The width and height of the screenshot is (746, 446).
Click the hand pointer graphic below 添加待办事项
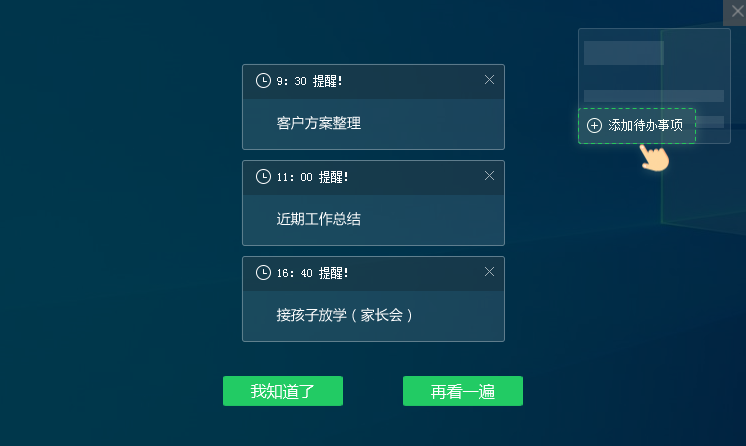coord(654,157)
